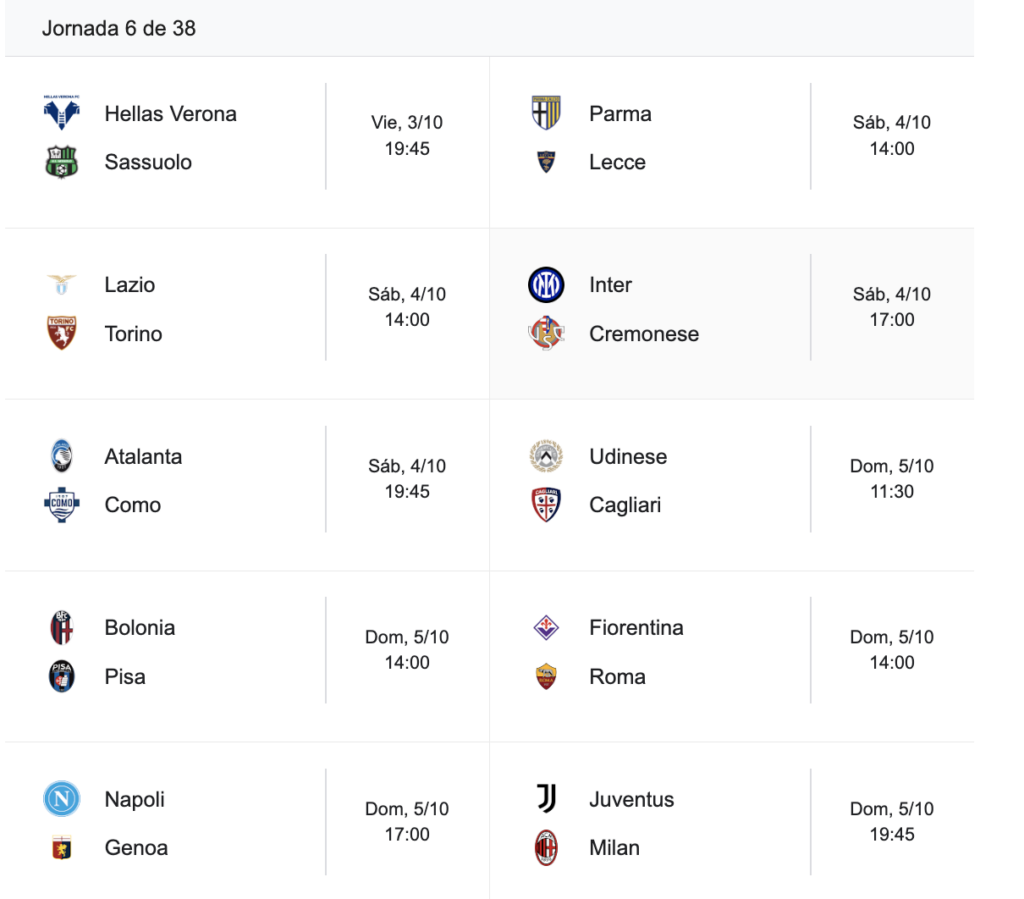Open the Bolonia team name link

pos(140,628)
